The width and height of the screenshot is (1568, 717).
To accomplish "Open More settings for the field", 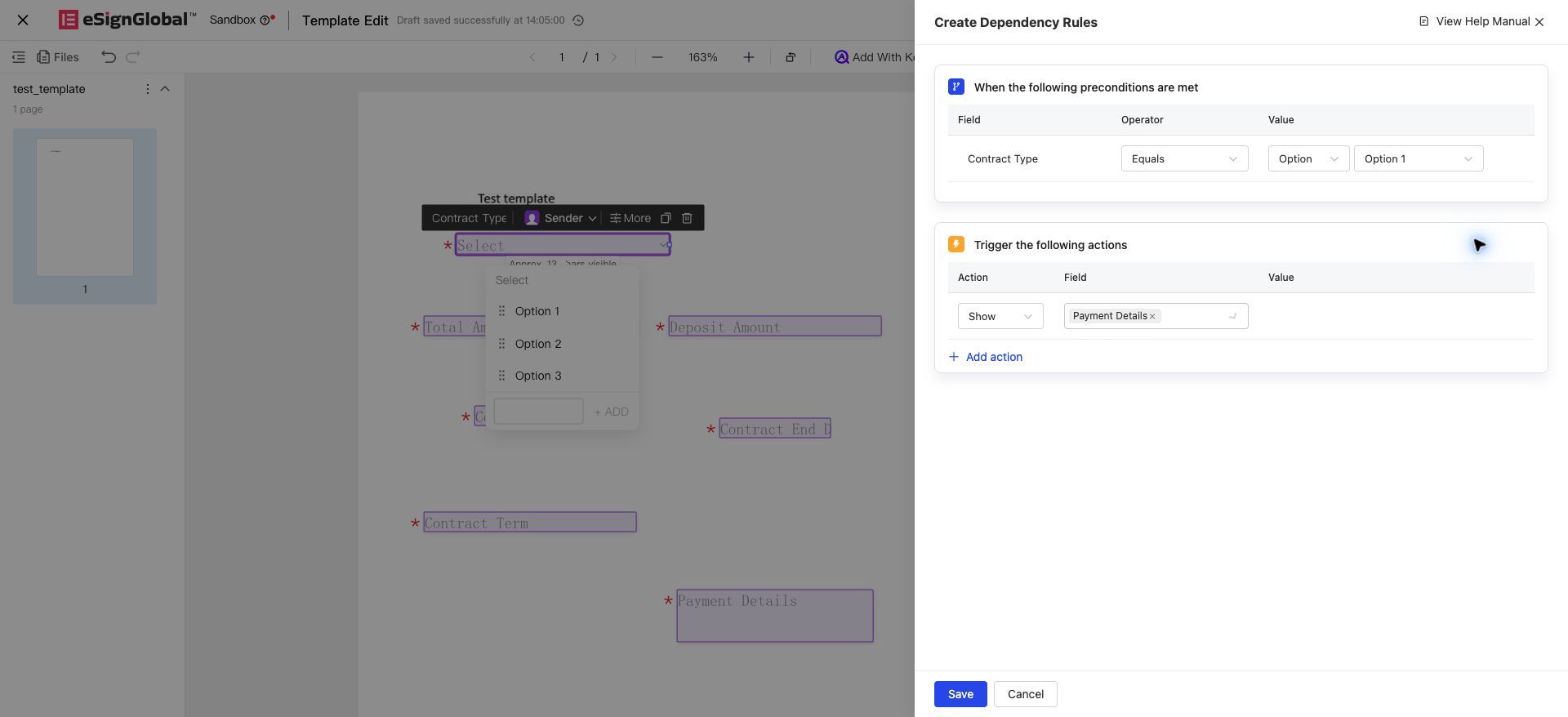I will [630, 218].
